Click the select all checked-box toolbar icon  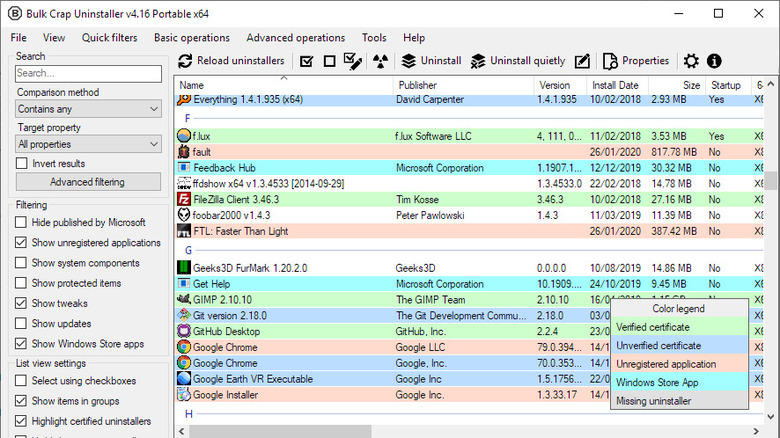306,61
